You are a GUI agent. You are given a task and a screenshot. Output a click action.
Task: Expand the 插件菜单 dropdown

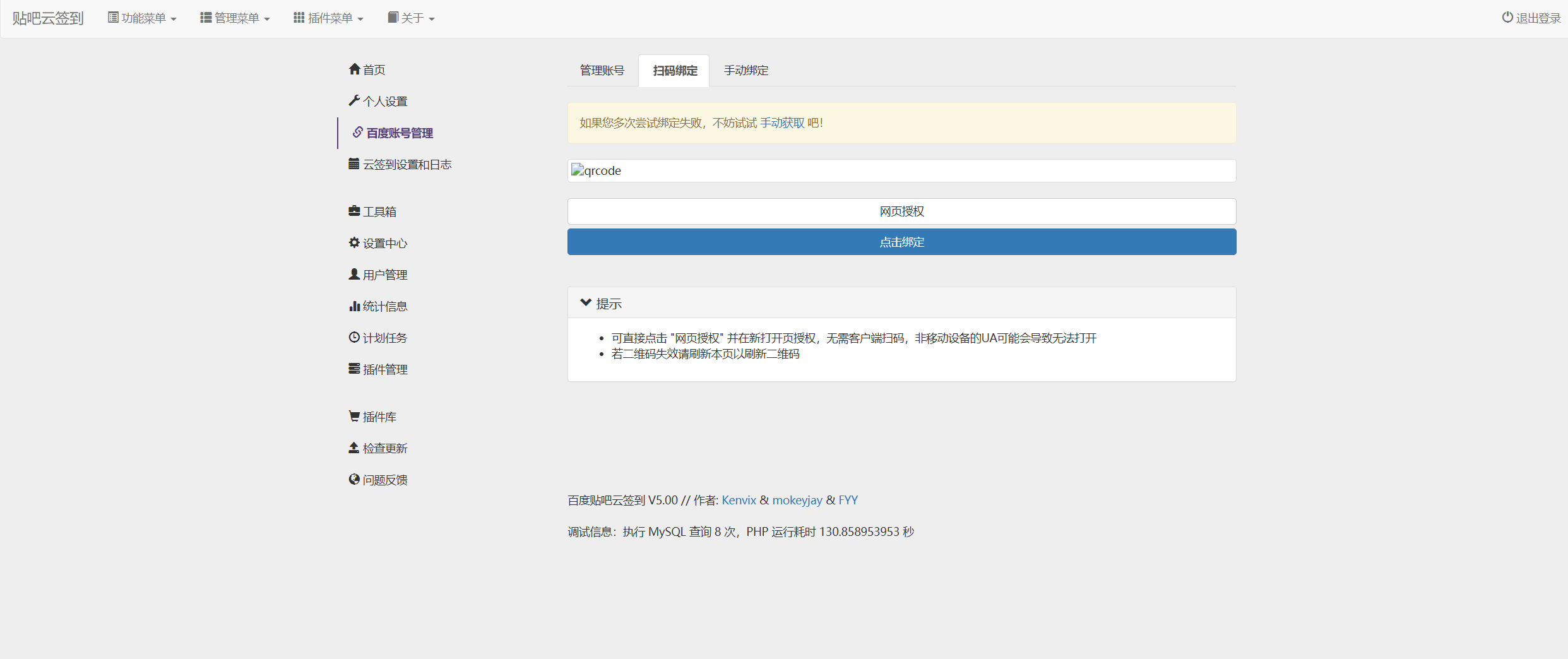328,17
